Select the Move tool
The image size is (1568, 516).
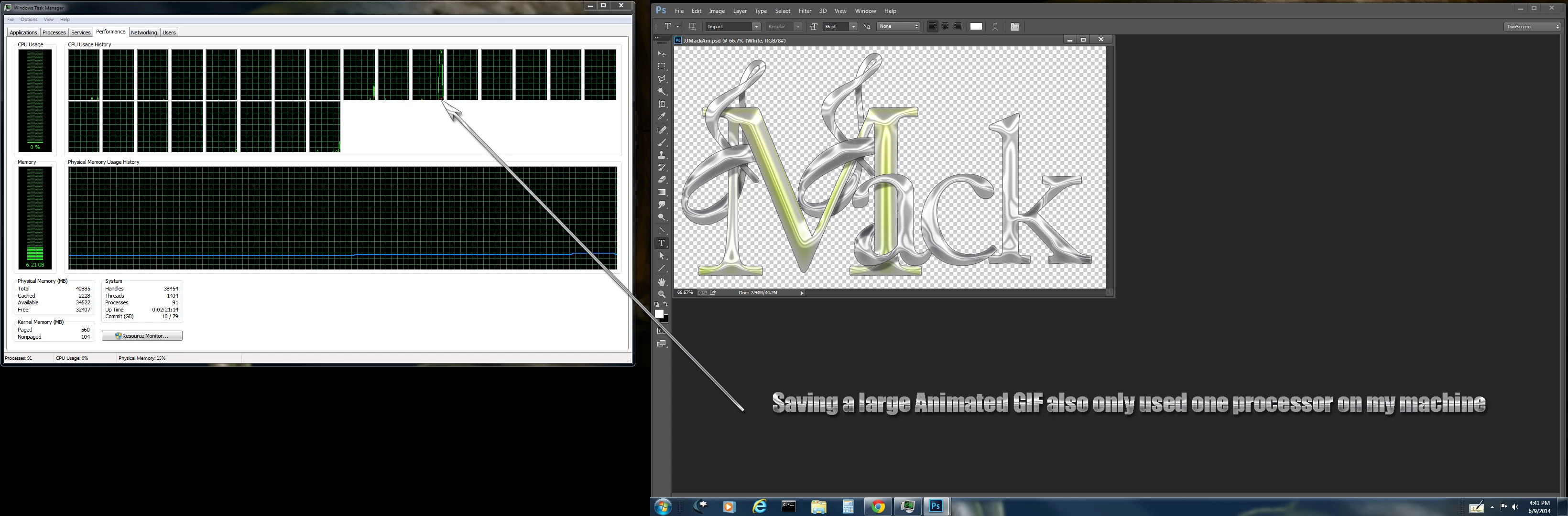tap(662, 54)
